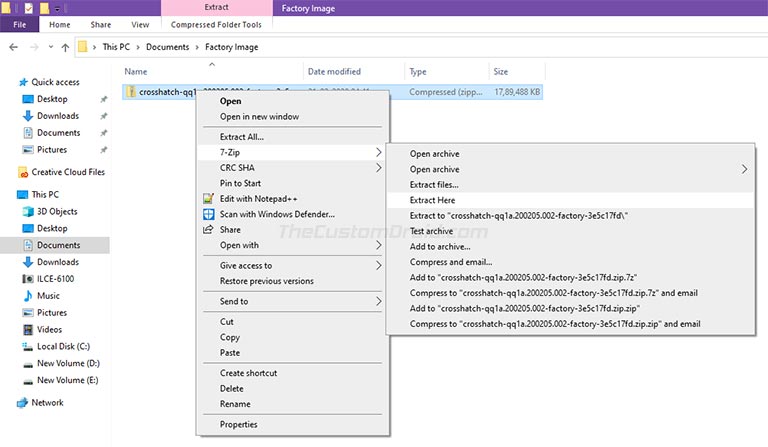Click the Network icon in navigation pane
768x447 pixels.
click(22, 403)
